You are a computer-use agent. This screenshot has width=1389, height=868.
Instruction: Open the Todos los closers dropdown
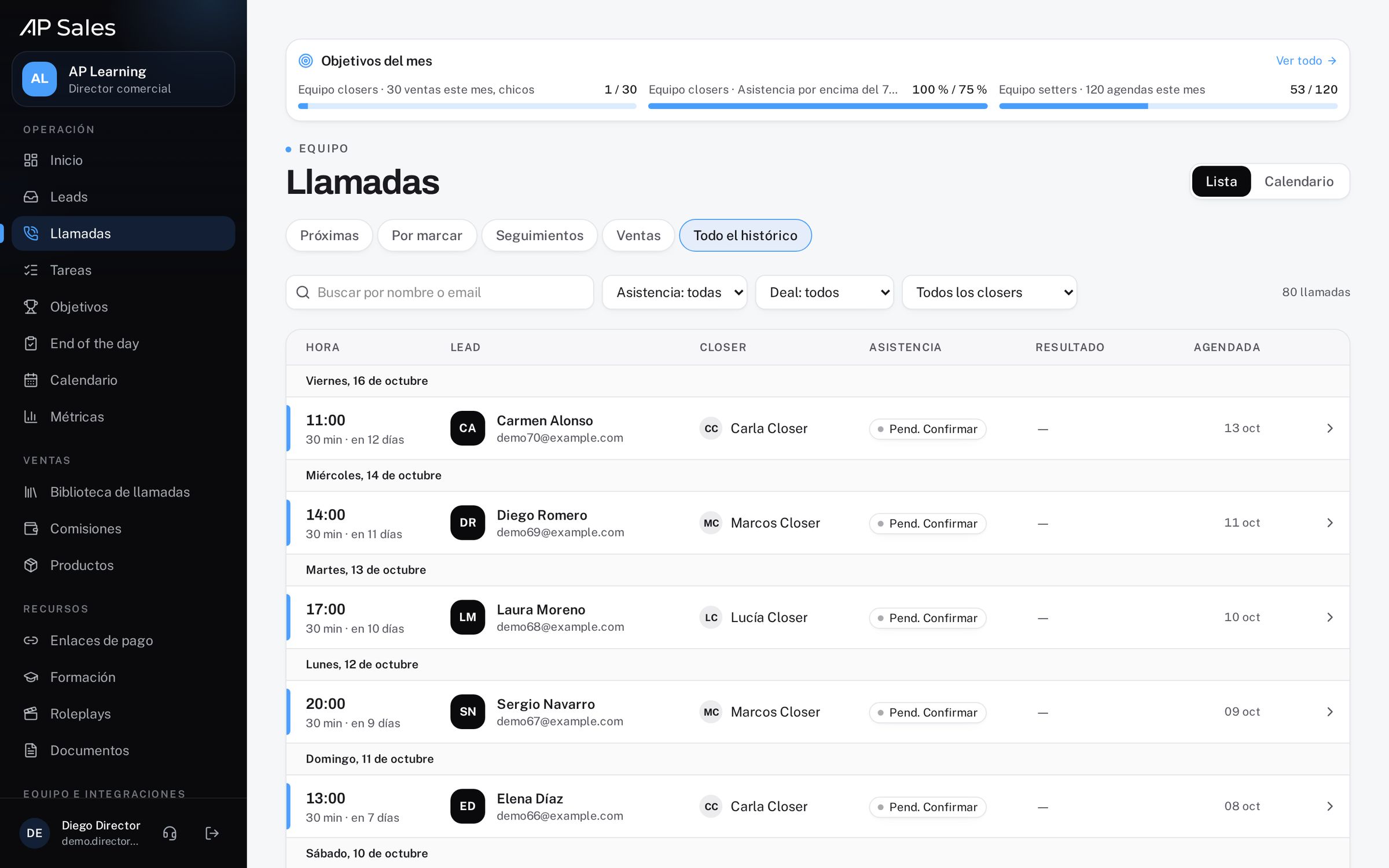[990, 292]
